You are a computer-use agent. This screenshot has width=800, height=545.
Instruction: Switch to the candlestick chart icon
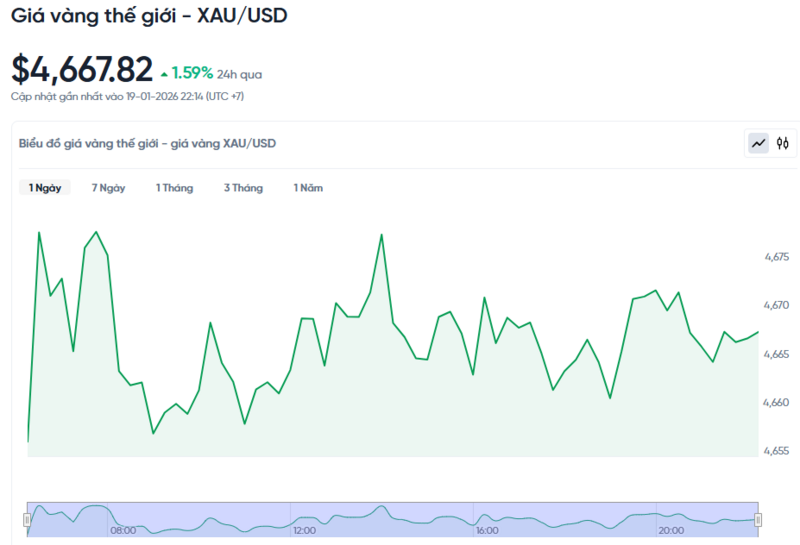pyautogui.click(x=783, y=143)
